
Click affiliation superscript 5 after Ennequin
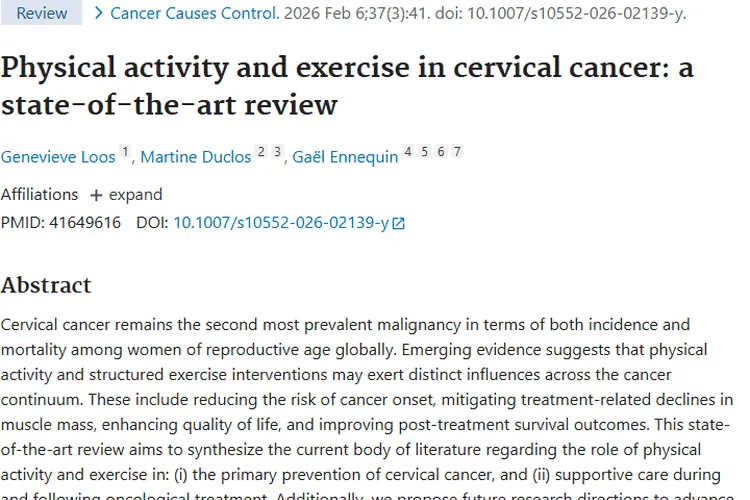tap(424, 152)
